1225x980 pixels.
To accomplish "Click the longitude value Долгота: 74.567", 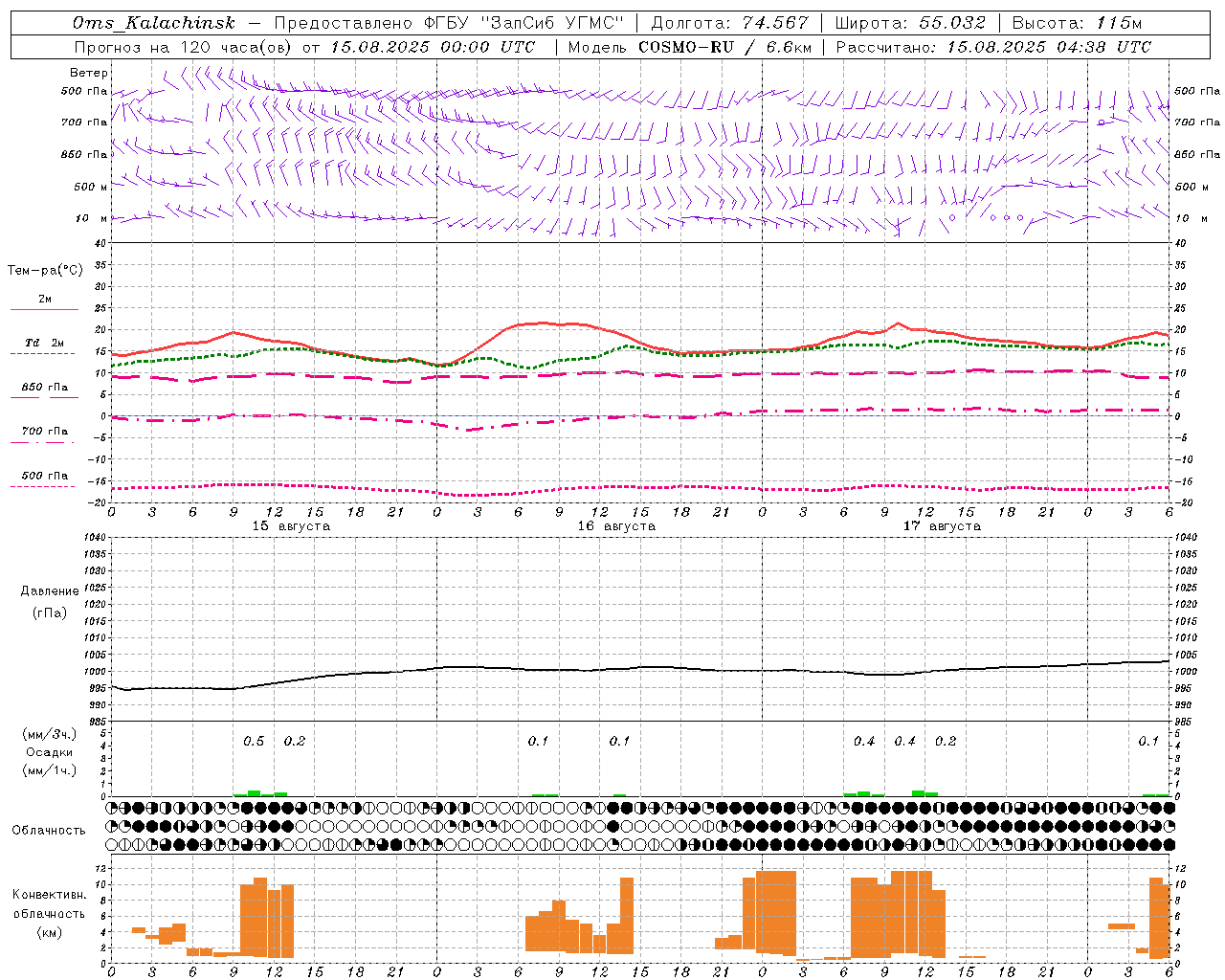I will click(x=729, y=23).
